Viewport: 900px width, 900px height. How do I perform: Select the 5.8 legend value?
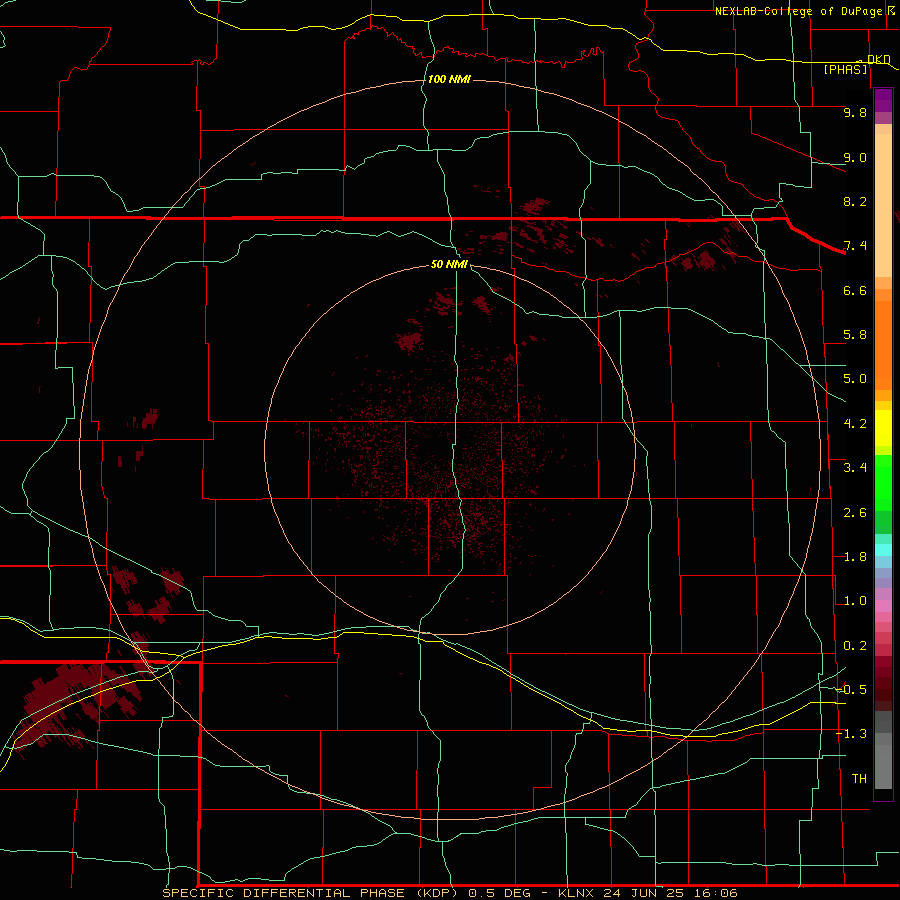(x=855, y=335)
